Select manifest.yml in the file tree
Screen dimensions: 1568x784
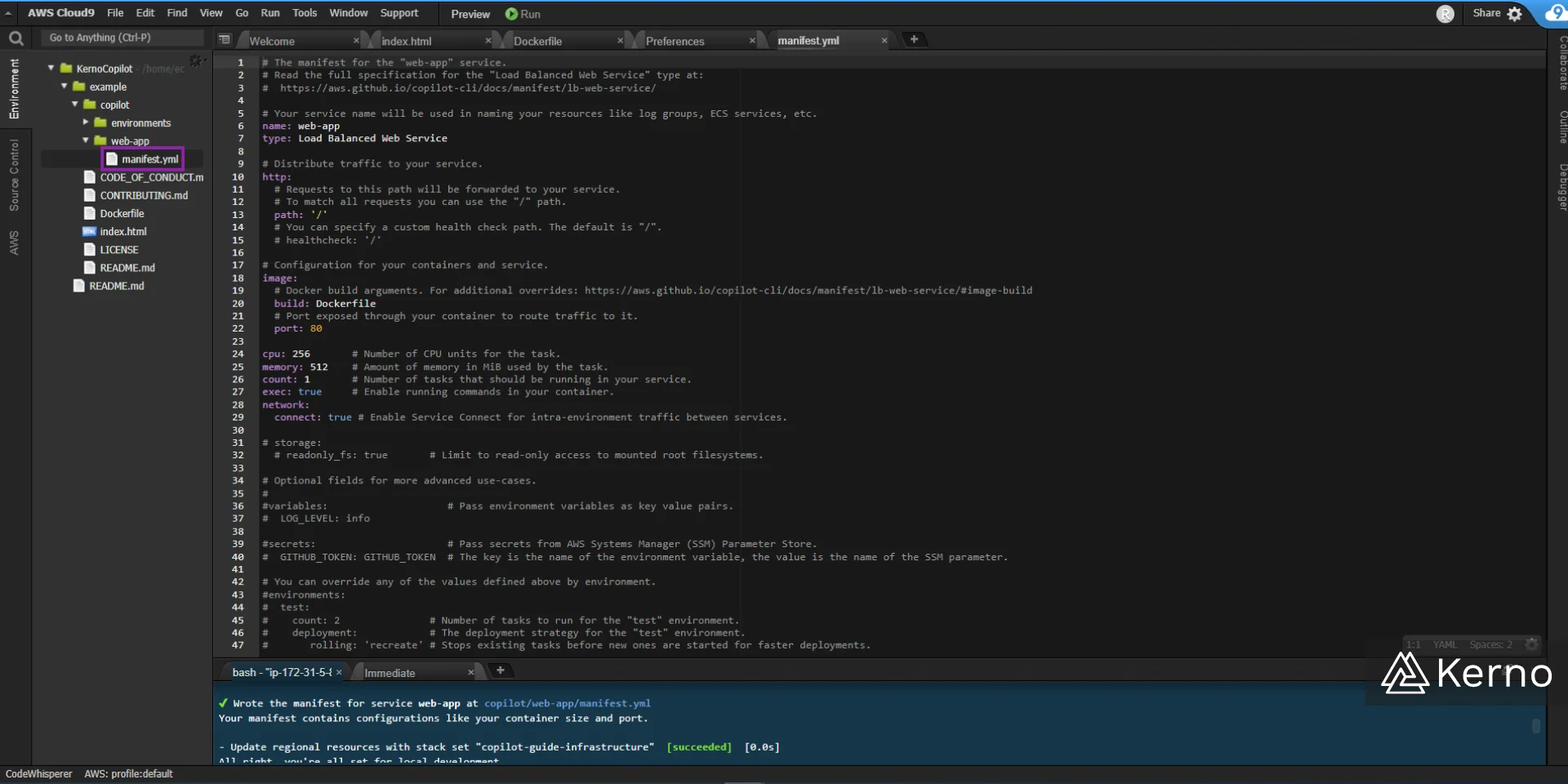[149, 159]
